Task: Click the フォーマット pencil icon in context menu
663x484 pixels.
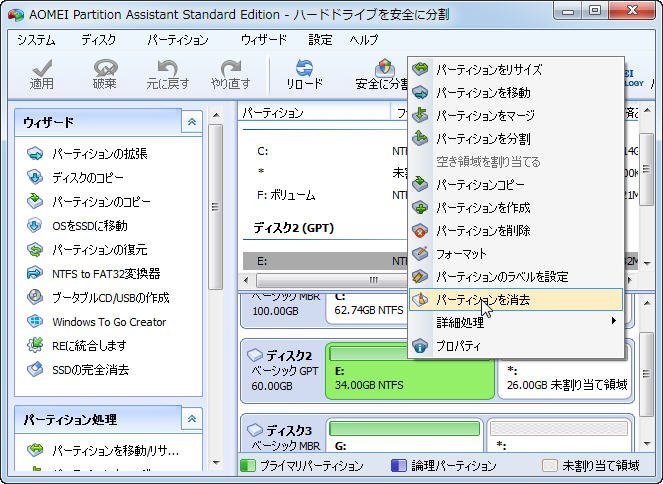Action: pos(420,253)
